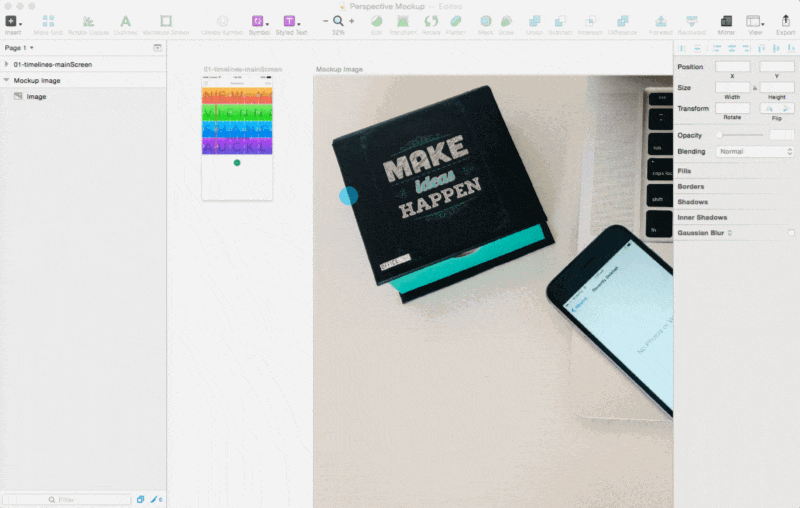The image size is (800, 508).
Task: Click the Create Symbol icon
Action: [x=222, y=21]
